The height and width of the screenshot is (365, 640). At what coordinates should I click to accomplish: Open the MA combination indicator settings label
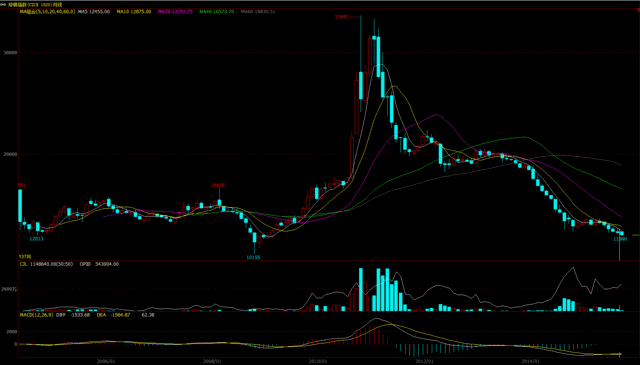pos(47,11)
